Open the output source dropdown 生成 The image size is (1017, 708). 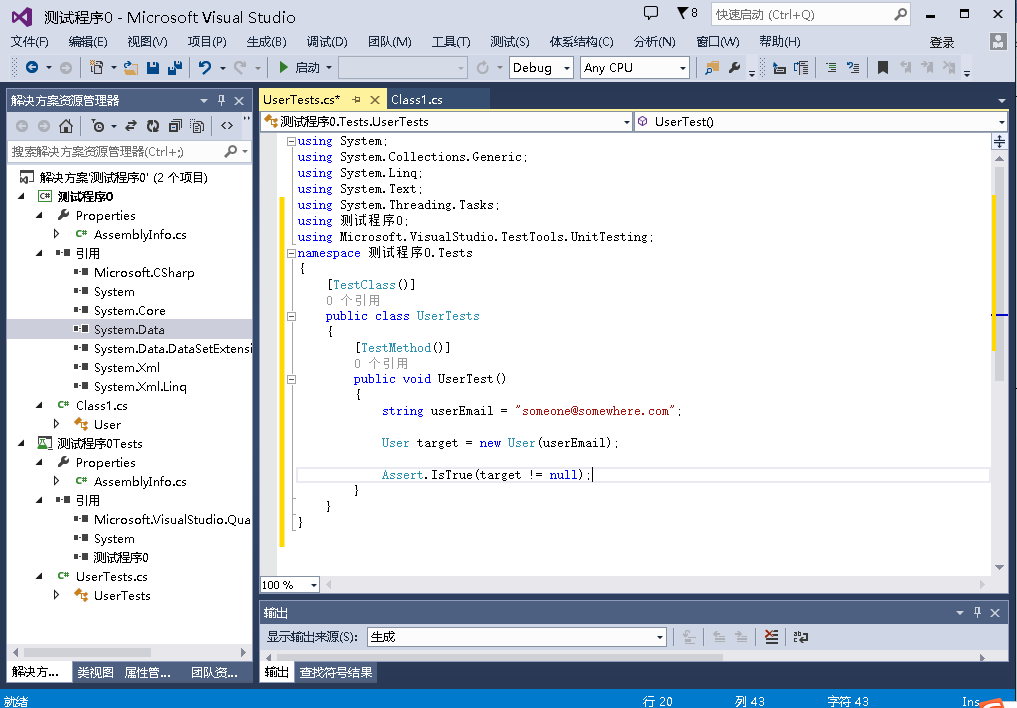click(x=516, y=637)
